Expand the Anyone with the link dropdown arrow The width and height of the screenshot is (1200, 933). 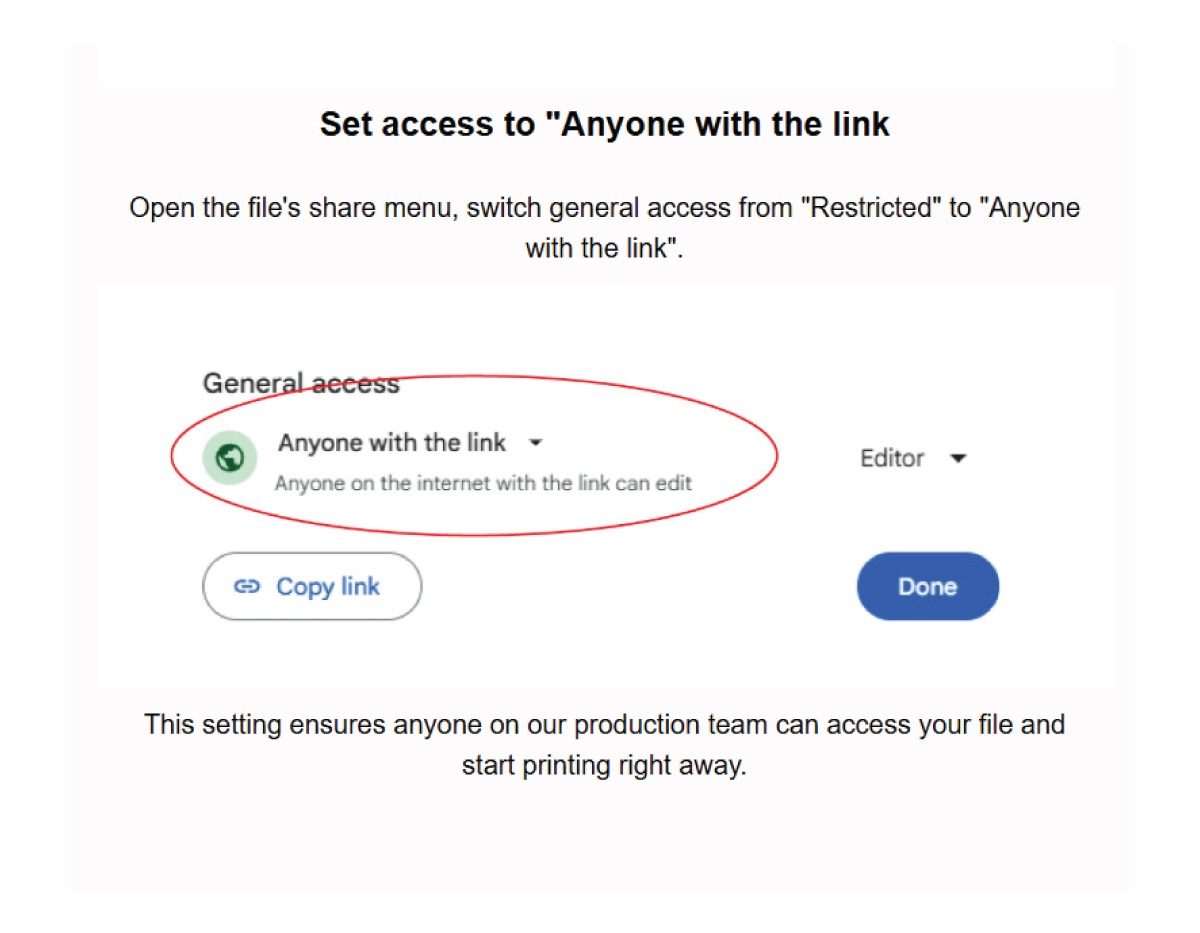coord(536,443)
